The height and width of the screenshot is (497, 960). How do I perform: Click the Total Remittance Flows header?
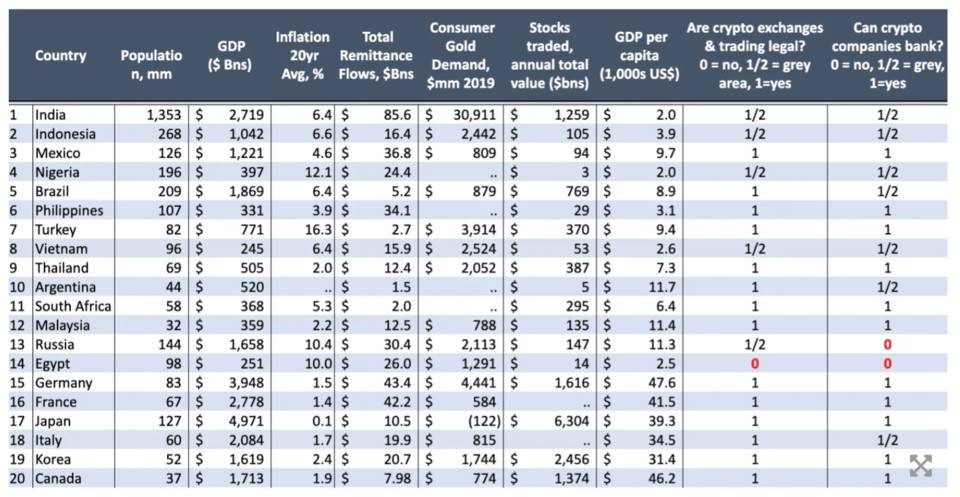tap(377, 56)
